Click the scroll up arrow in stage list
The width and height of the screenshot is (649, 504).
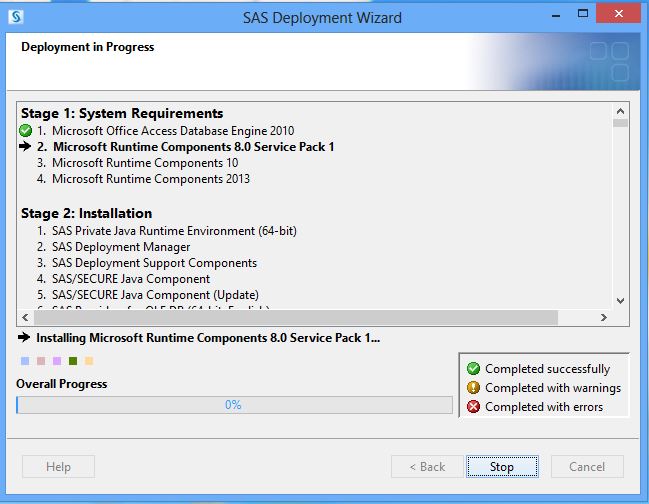coord(620,111)
